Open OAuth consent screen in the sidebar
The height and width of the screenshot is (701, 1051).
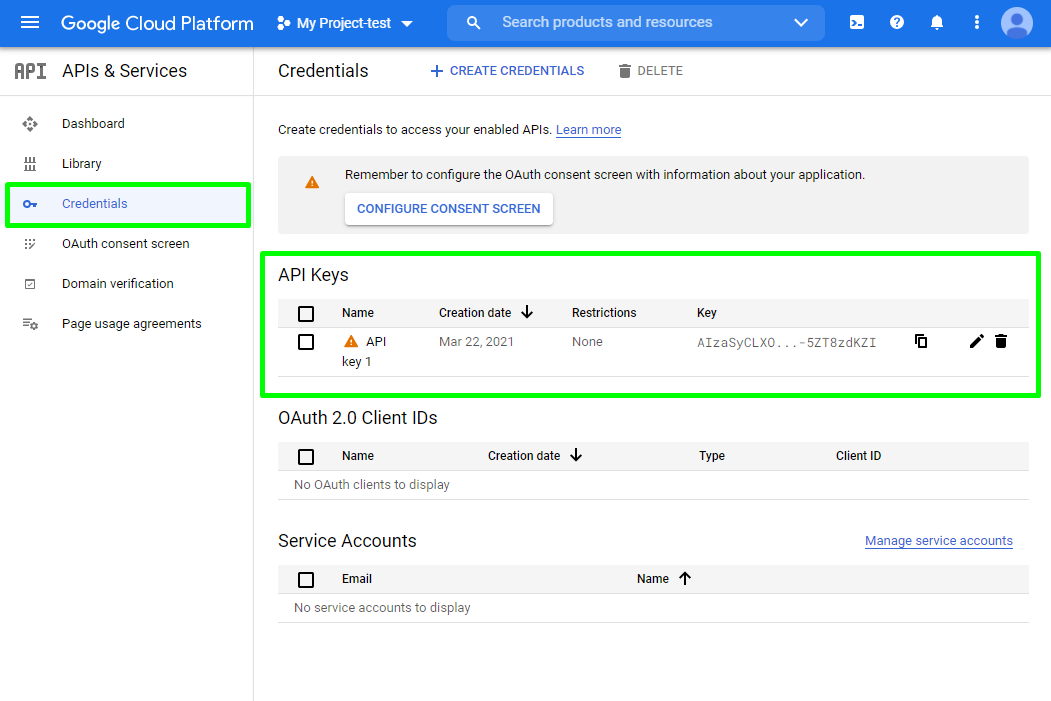(126, 244)
